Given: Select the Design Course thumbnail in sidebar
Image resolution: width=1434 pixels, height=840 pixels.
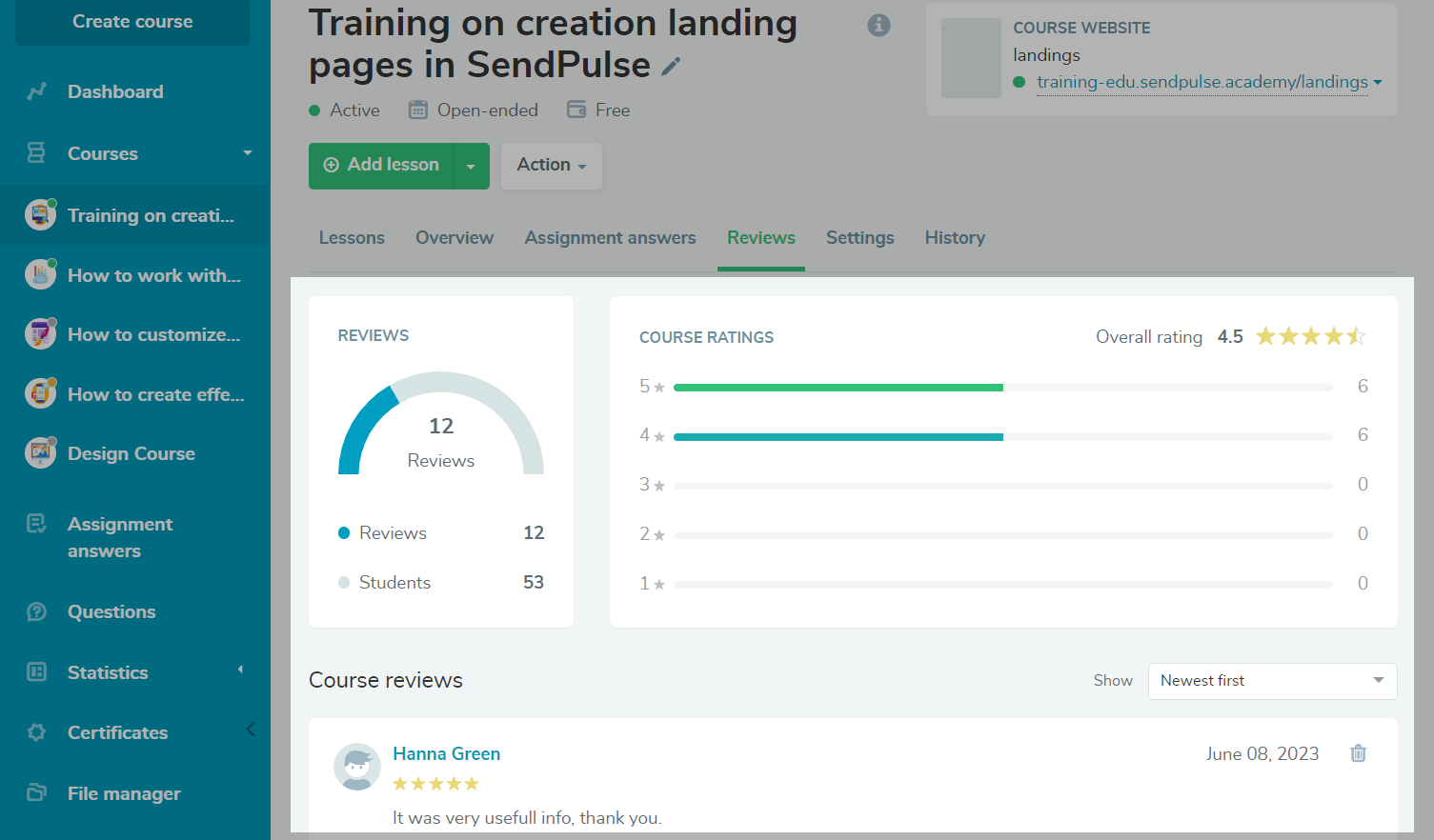Looking at the screenshot, I should [40, 453].
